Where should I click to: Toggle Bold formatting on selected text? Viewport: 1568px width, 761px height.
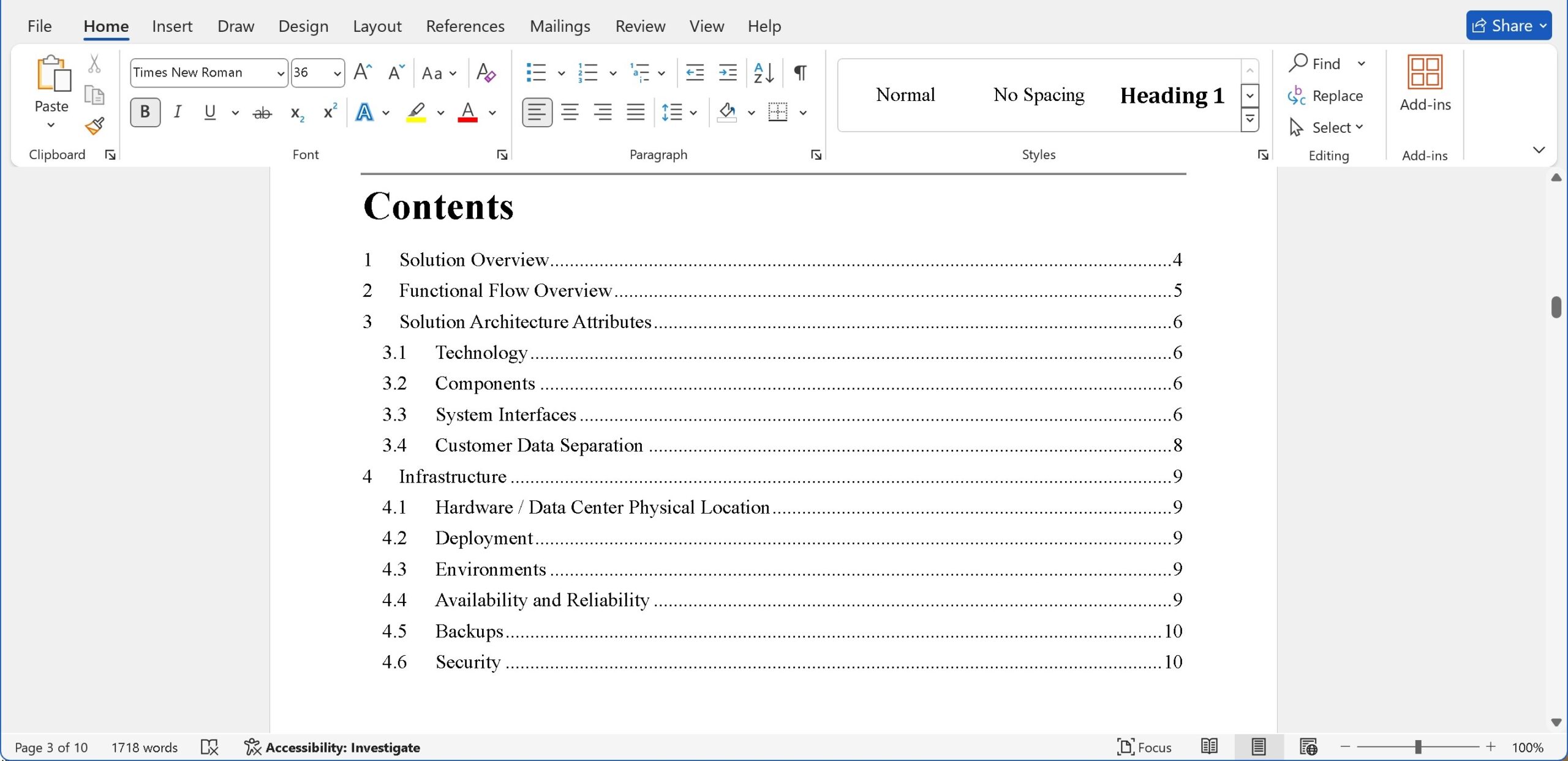pos(143,111)
